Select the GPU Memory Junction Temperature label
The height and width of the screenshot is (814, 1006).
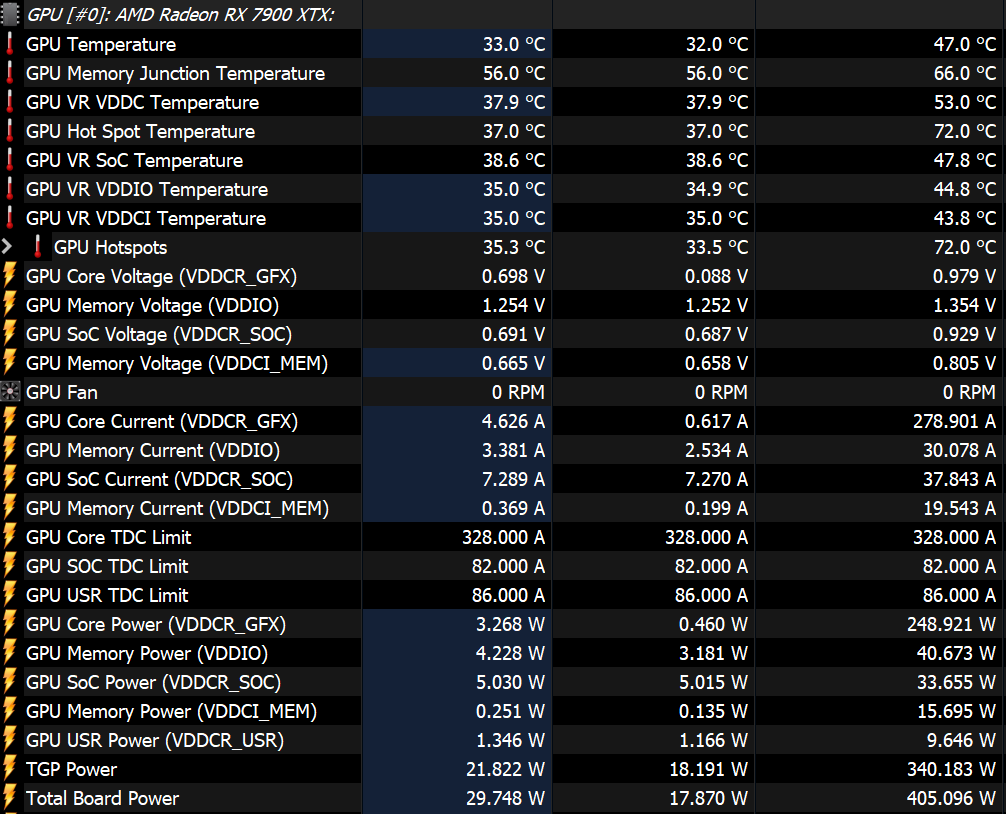(175, 73)
